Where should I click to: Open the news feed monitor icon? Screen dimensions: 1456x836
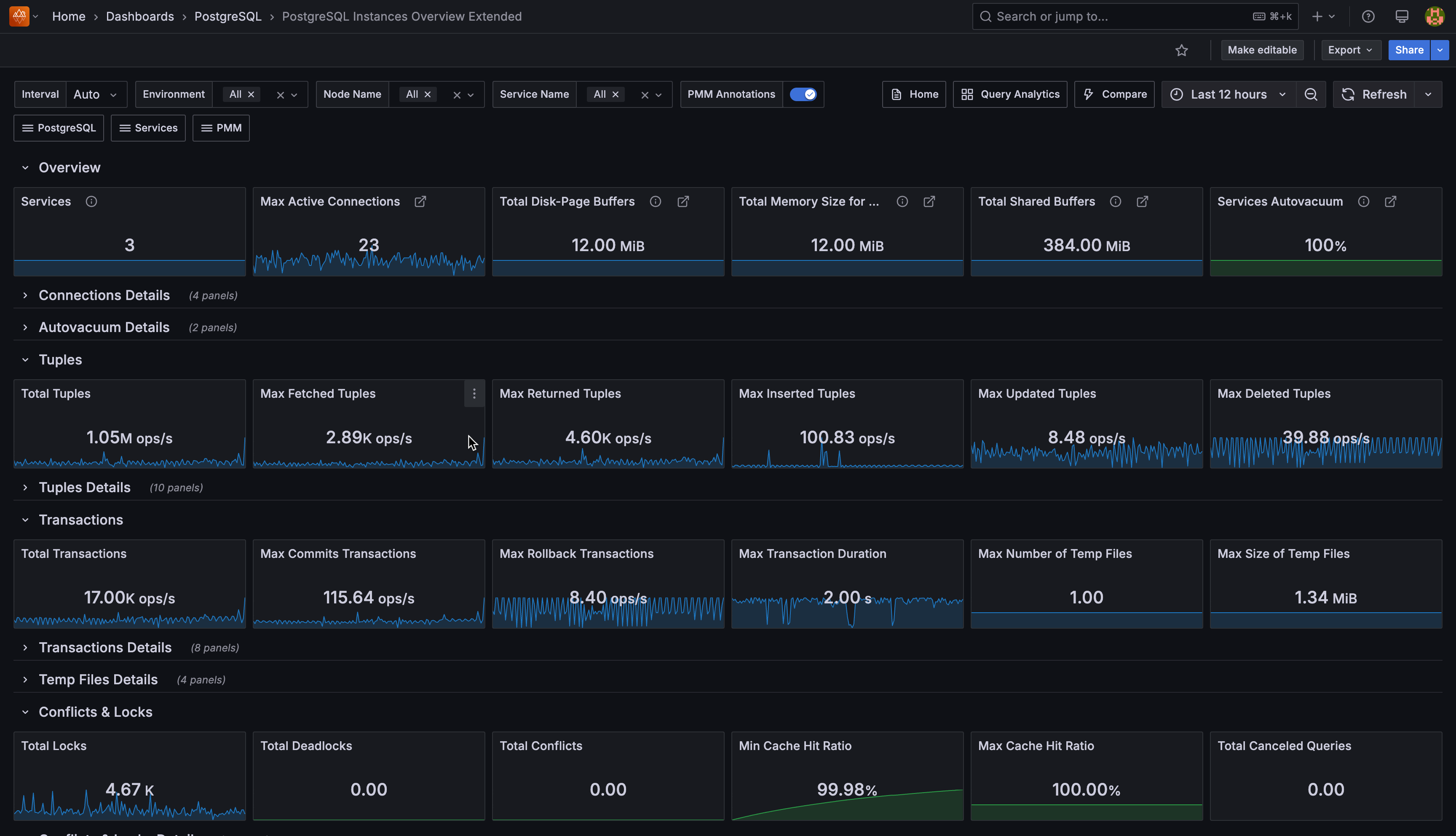click(x=1402, y=17)
